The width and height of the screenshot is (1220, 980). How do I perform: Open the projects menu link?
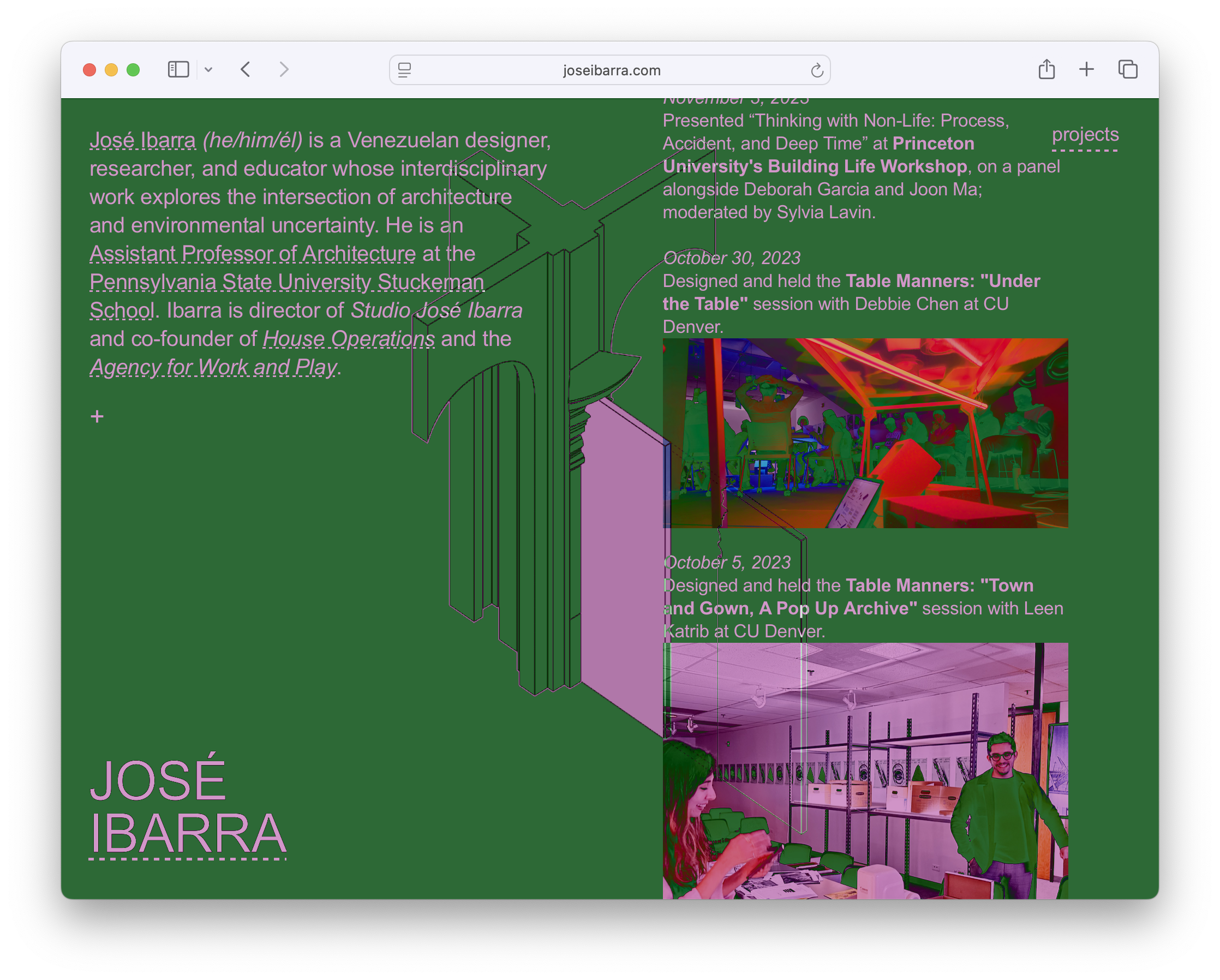click(1085, 135)
